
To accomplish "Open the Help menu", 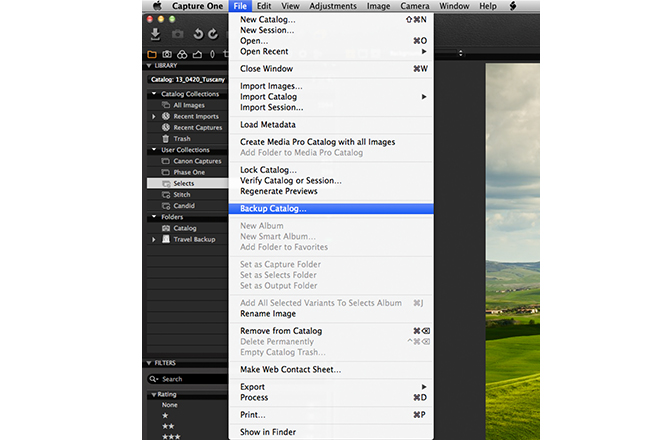I will click(x=488, y=6).
